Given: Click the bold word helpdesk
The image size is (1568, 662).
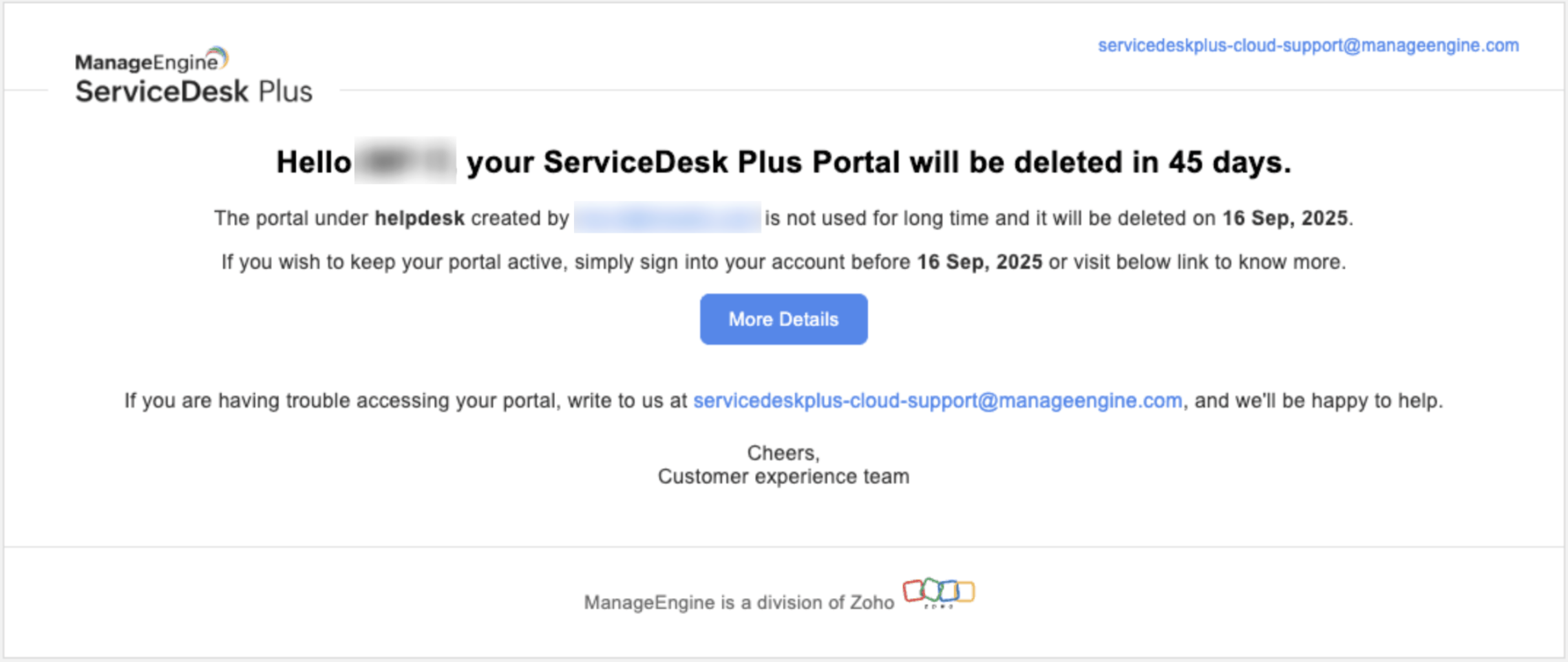Looking at the screenshot, I should point(419,219).
